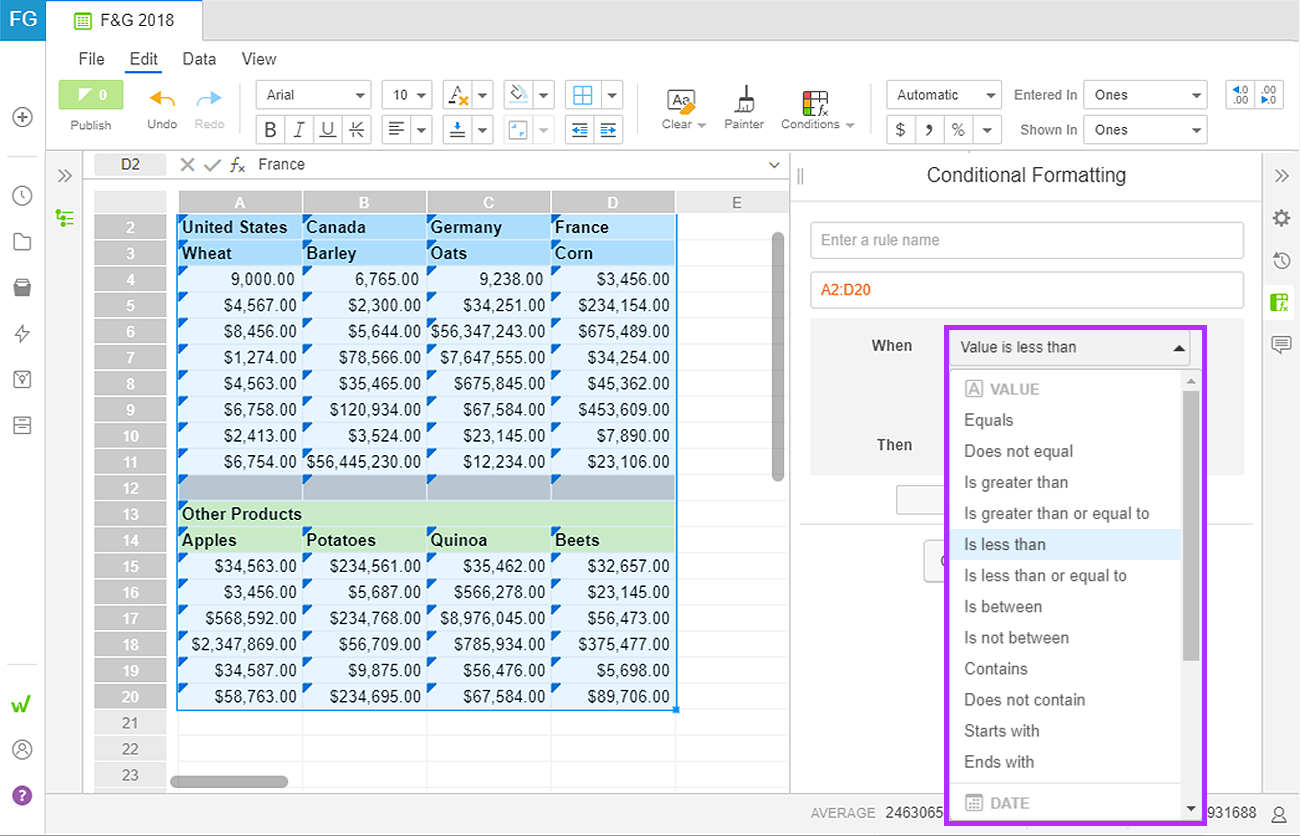Open the Data menu
The height and width of the screenshot is (836, 1300).
pyautogui.click(x=199, y=59)
